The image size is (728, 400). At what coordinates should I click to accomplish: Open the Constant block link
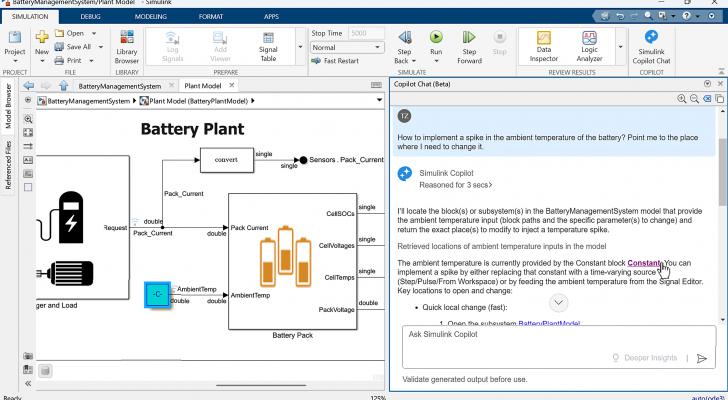point(645,263)
